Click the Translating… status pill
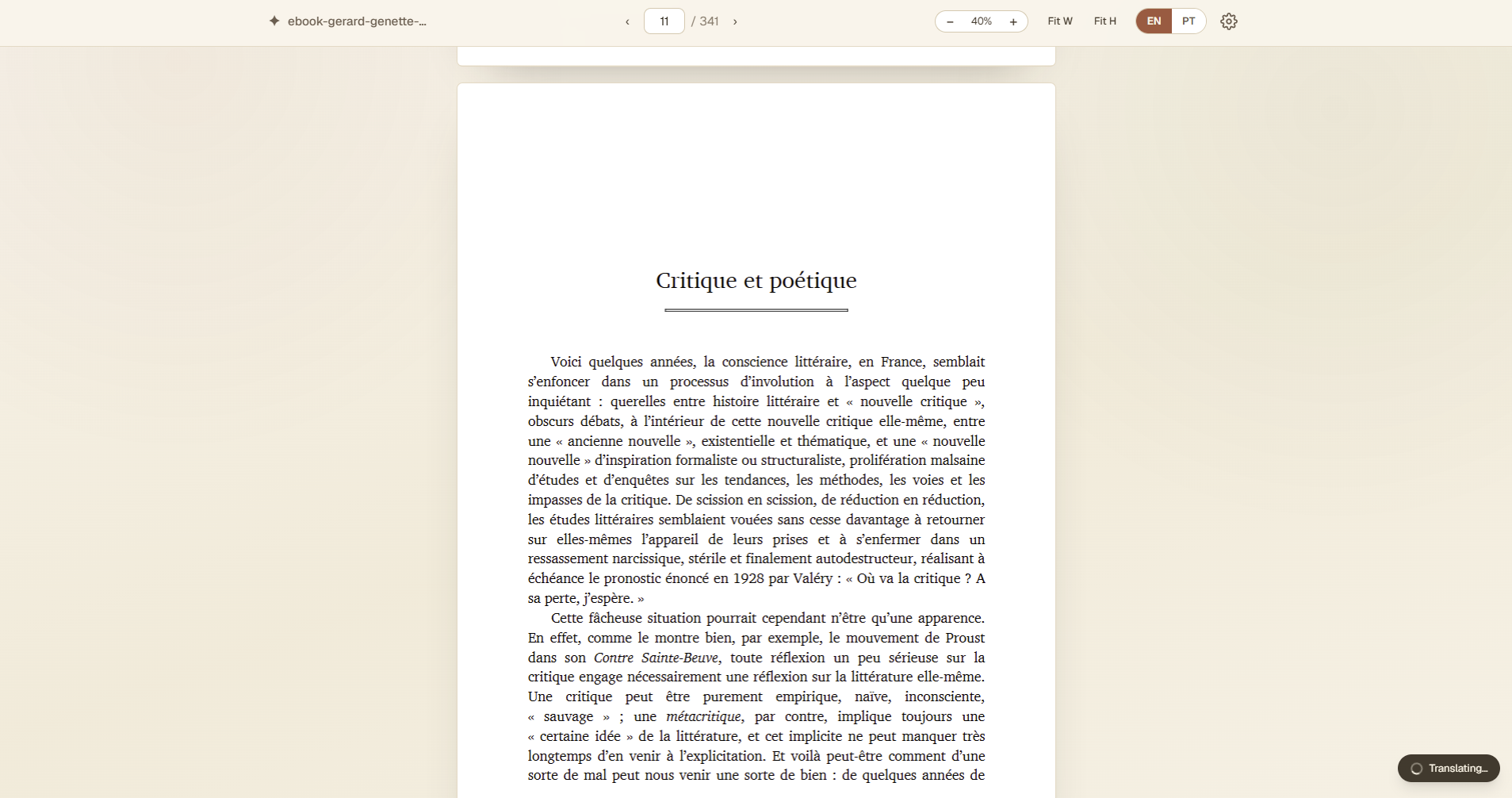 pyautogui.click(x=1449, y=768)
